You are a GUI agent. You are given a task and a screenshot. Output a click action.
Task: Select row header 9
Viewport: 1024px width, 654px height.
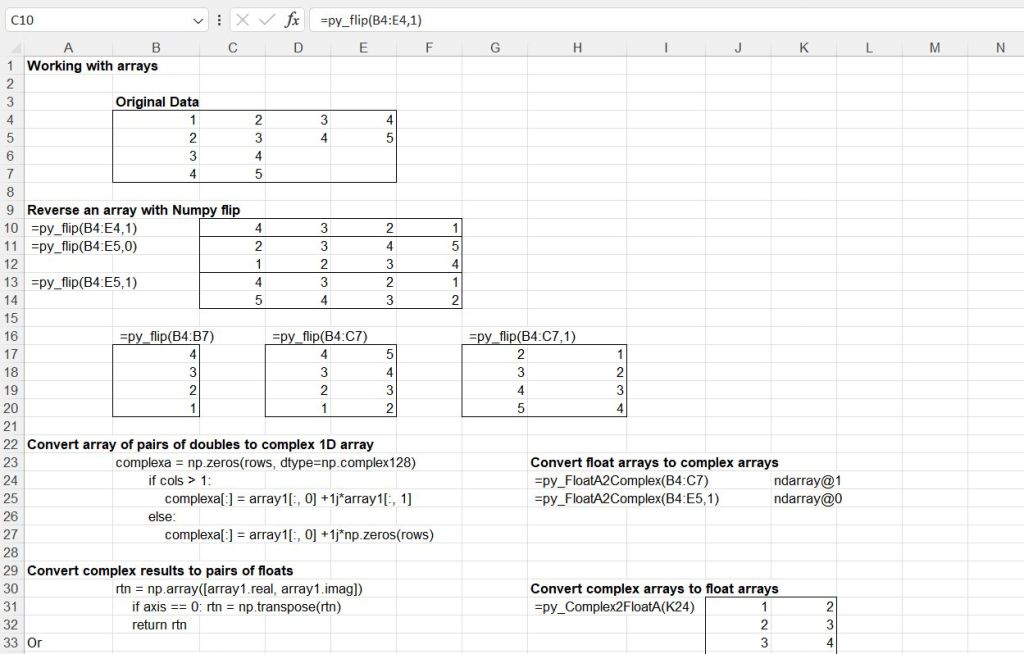point(11,210)
